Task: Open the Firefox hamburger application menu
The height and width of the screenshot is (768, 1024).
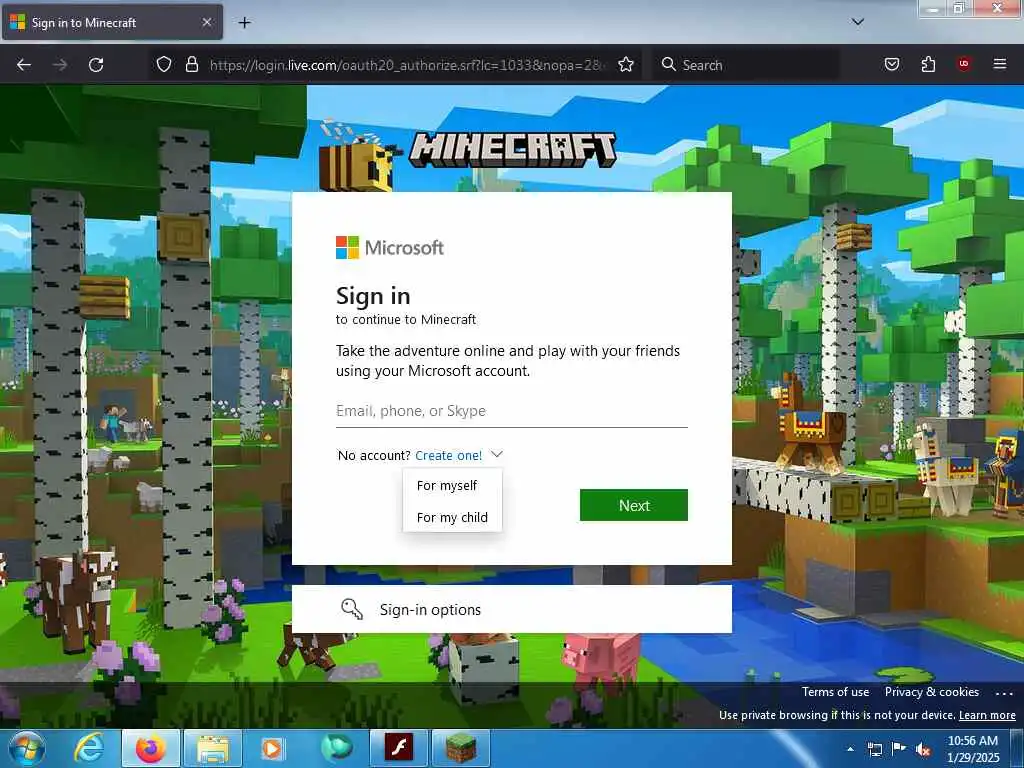Action: click(x=999, y=64)
